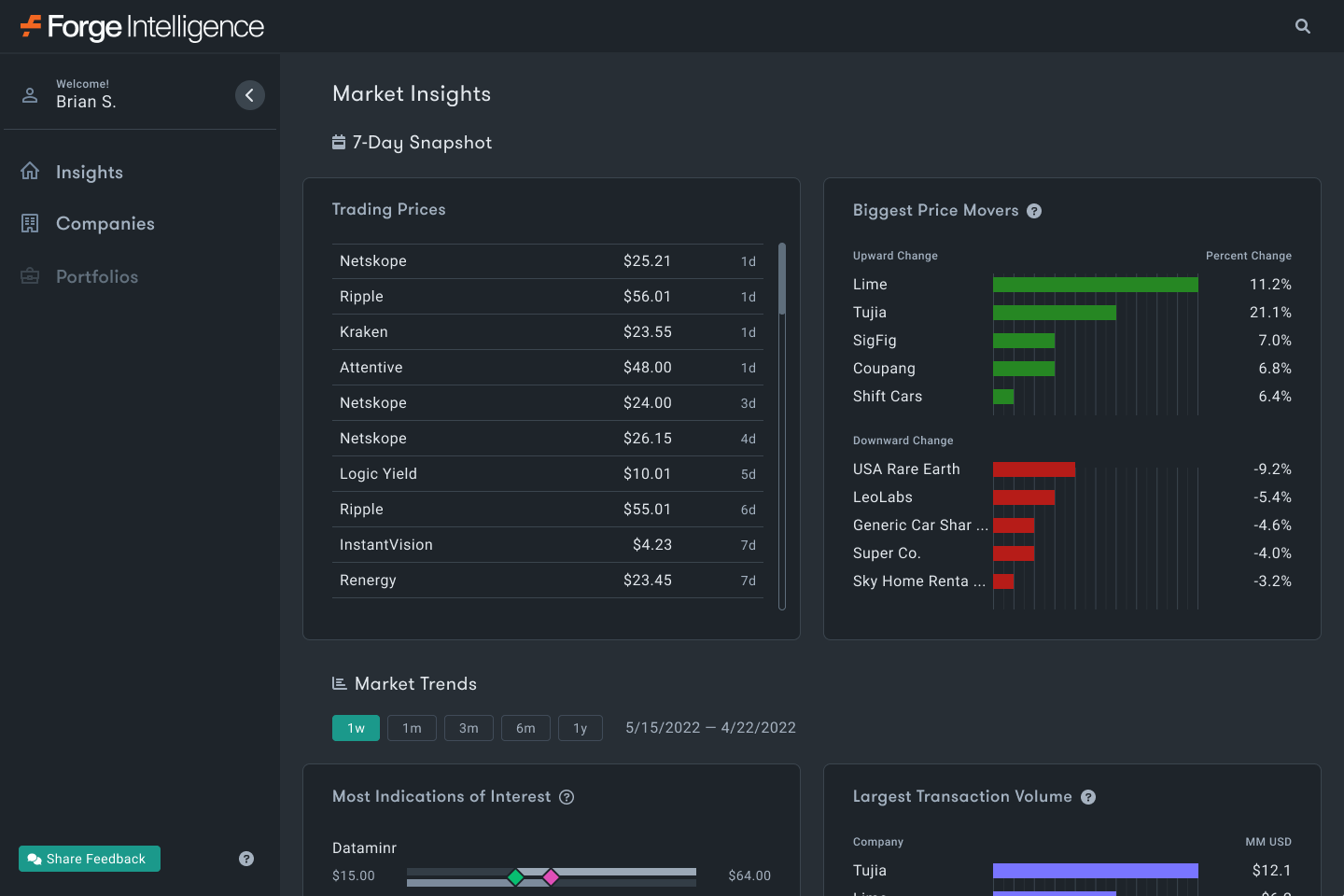Click the chart icon beside Market Trends
Screen dimensions: 1344x896
[338, 682]
